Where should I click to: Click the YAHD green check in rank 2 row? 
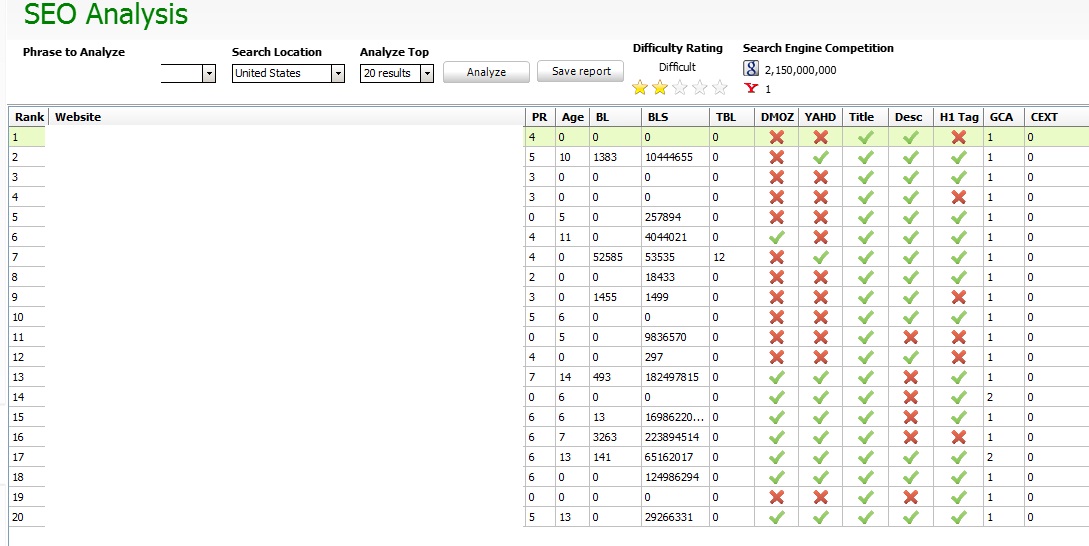pos(821,158)
